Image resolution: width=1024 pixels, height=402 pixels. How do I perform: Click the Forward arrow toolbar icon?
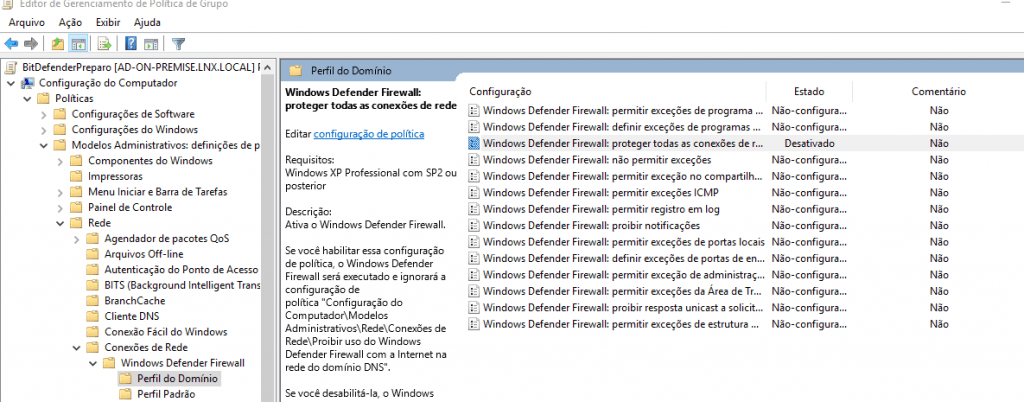(x=30, y=44)
